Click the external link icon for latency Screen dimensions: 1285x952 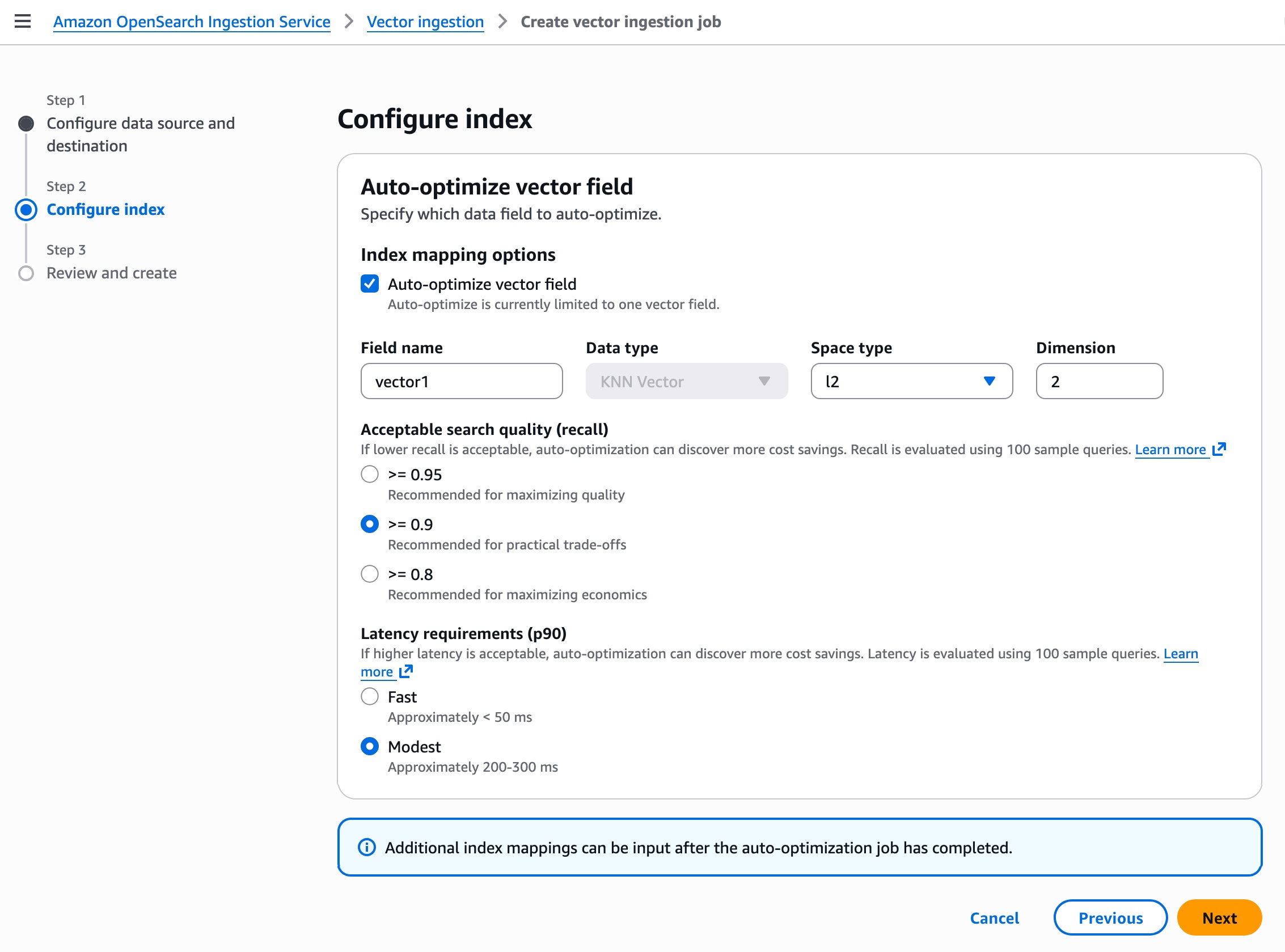point(405,671)
